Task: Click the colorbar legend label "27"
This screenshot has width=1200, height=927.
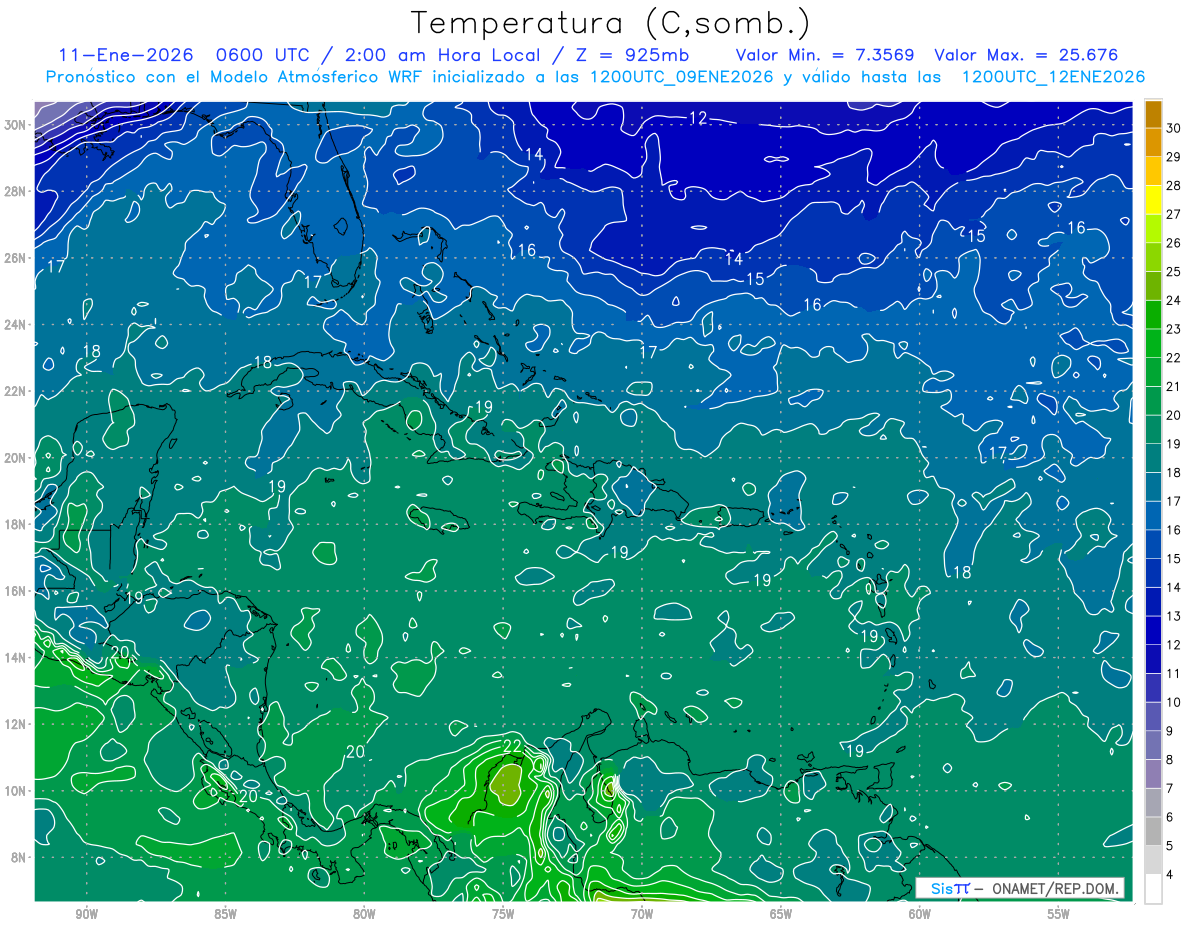Action: pos(1174,214)
